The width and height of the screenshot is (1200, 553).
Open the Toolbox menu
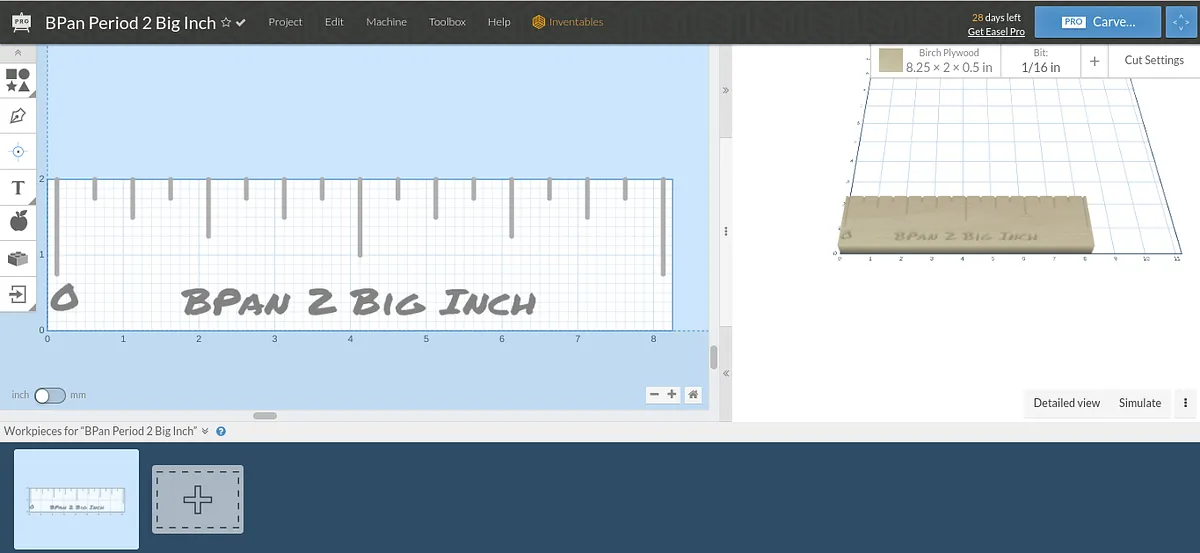pyautogui.click(x=447, y=22)
